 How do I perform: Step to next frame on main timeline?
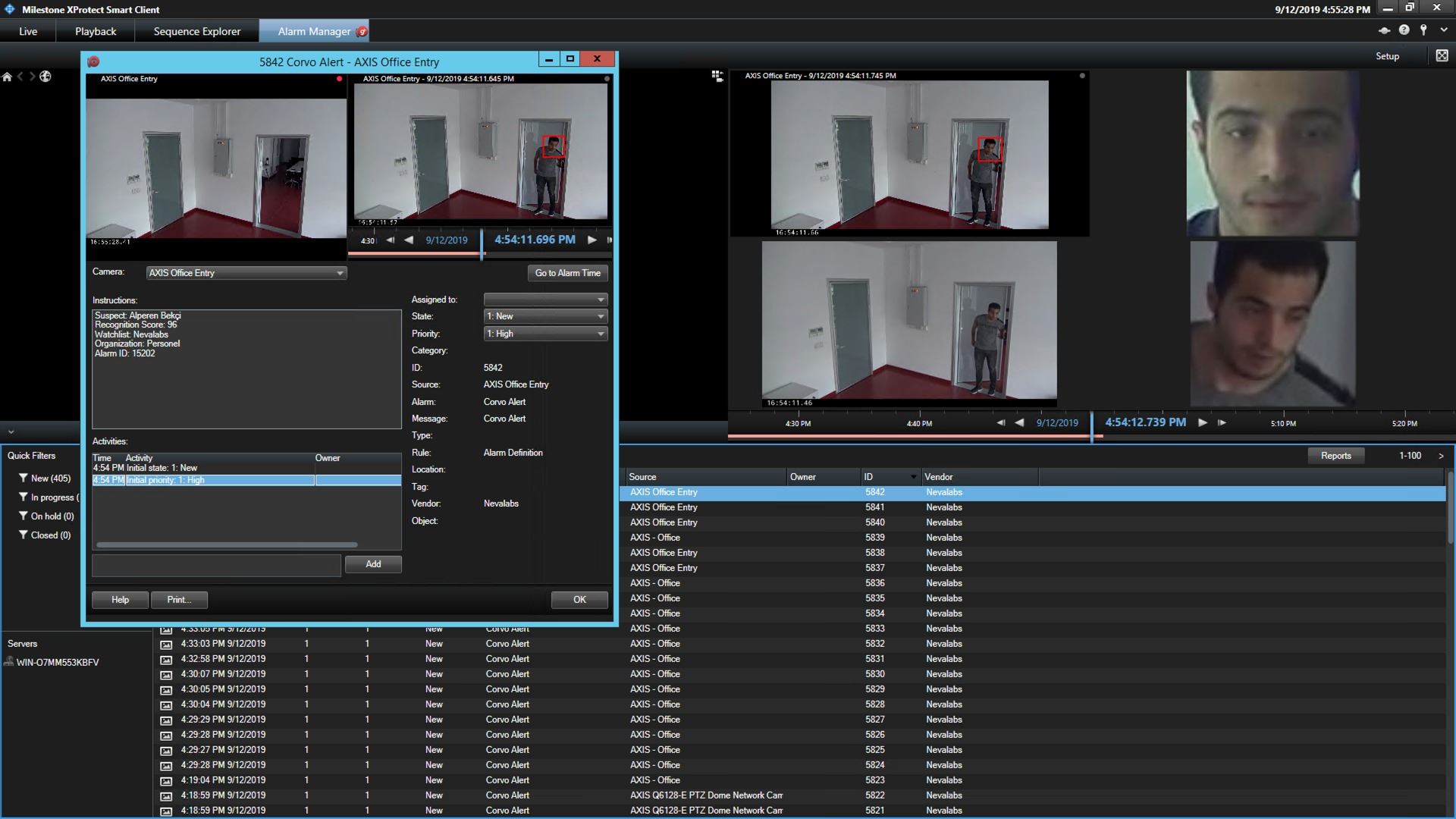[x=1222, y=422]
